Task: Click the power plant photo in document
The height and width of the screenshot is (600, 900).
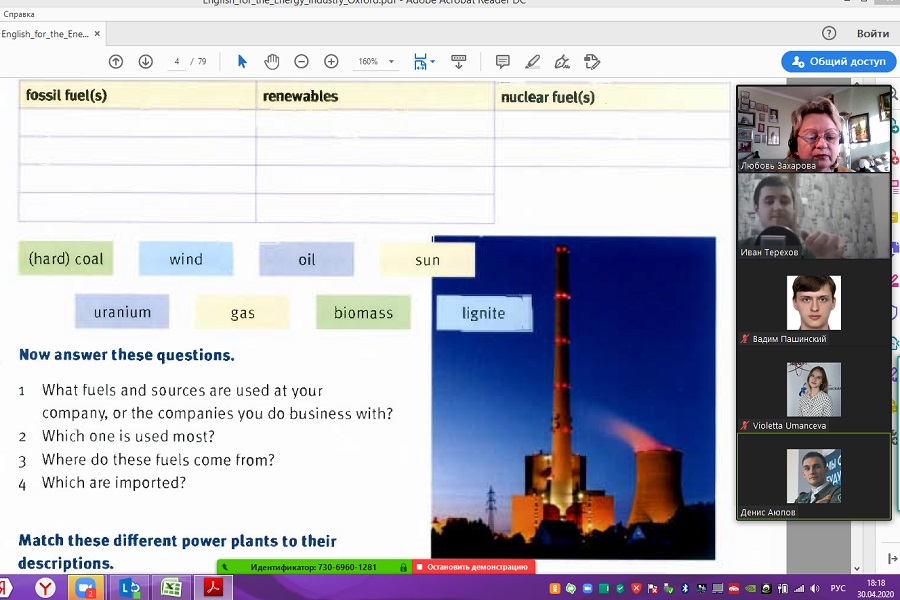Action: tap(573, 397)
